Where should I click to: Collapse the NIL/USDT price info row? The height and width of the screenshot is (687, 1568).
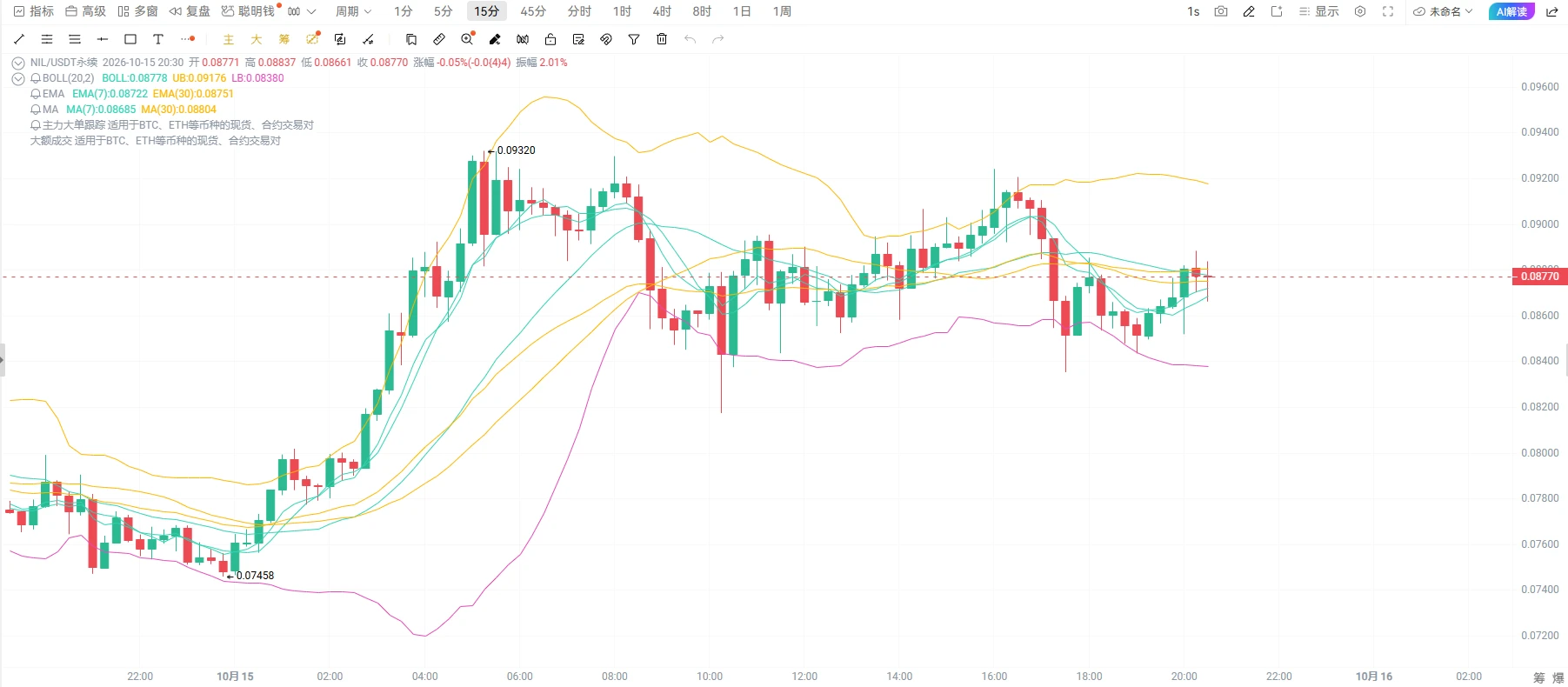pos(18,63)
